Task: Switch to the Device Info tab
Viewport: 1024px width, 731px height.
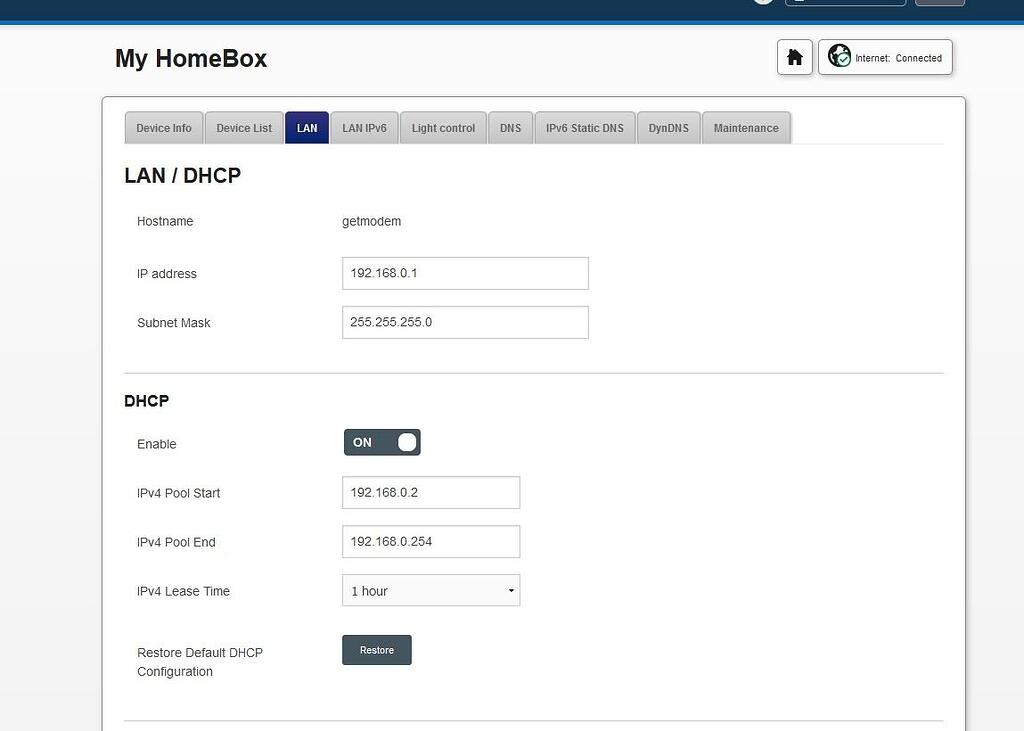Action: [163, 127]
